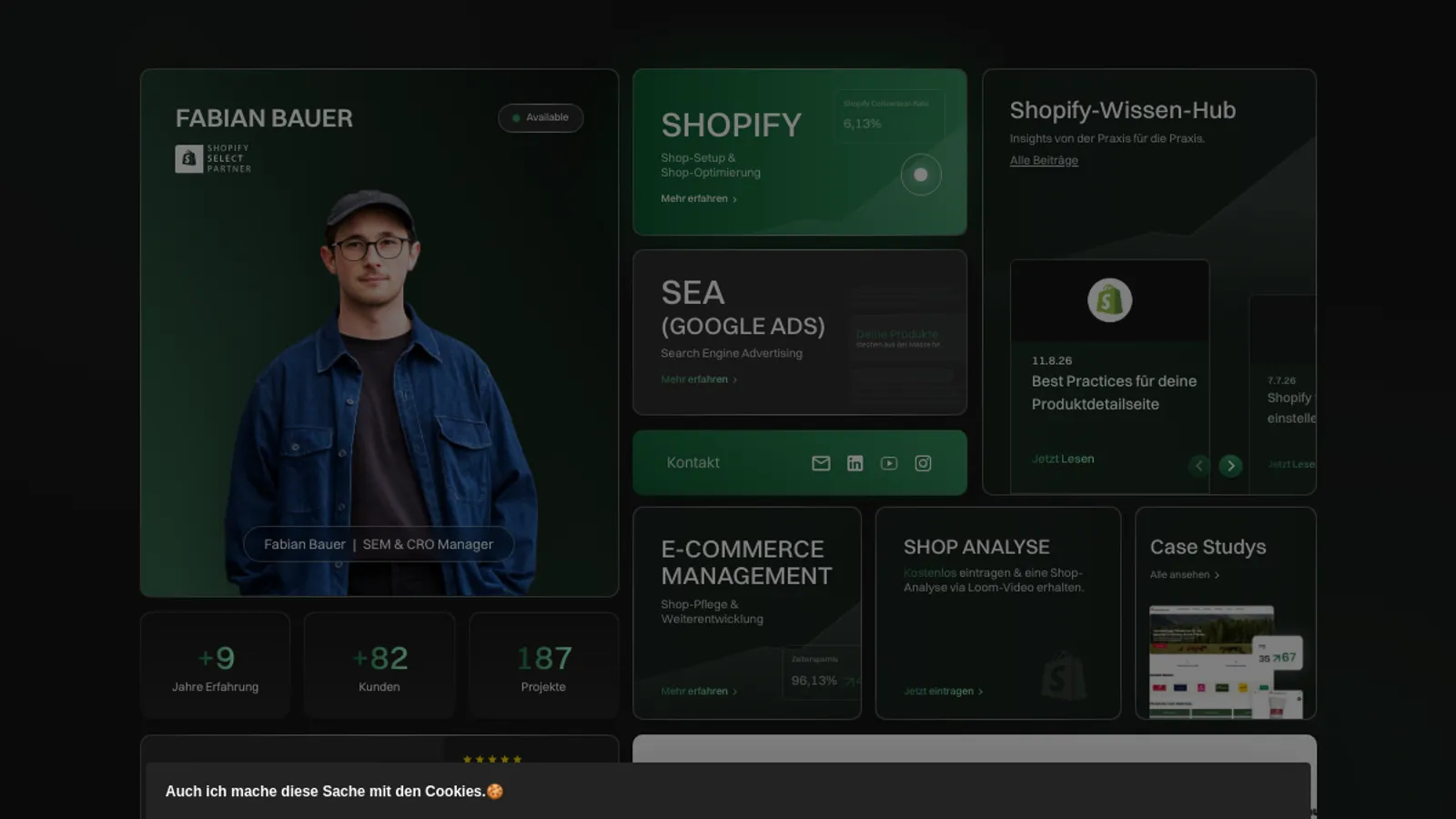Click the Fabian Bauer SEM & CRO Manager label
The width and height of the screenshot is (1456, 819).
pyautogui.click(x=379, y=544)
